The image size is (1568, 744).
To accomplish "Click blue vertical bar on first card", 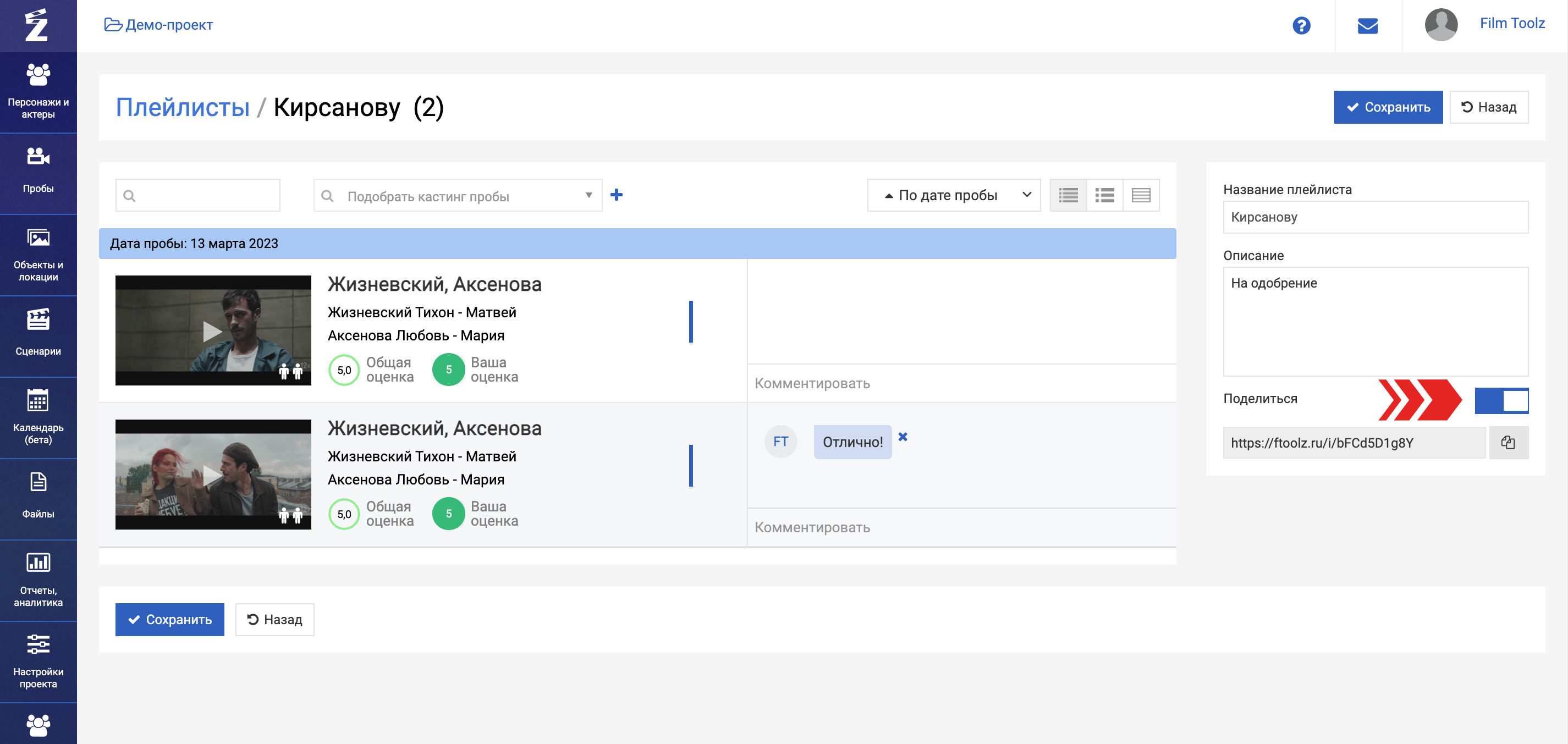I will coord(691,322).
